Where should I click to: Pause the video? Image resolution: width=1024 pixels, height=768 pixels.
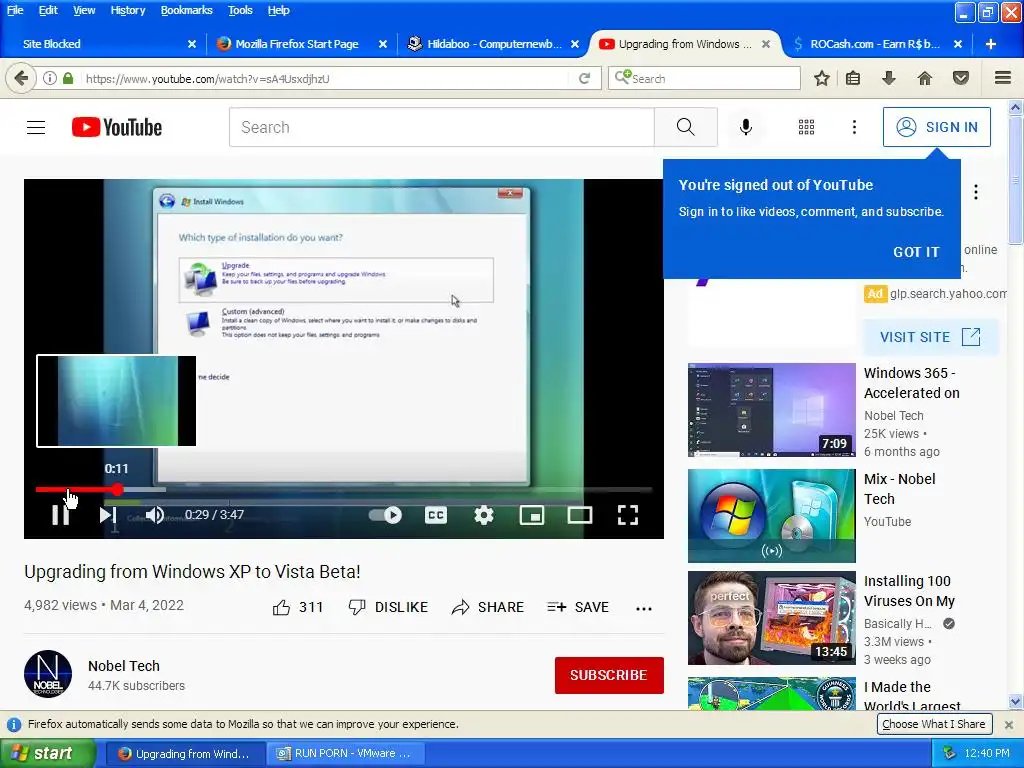pos(60,515)
